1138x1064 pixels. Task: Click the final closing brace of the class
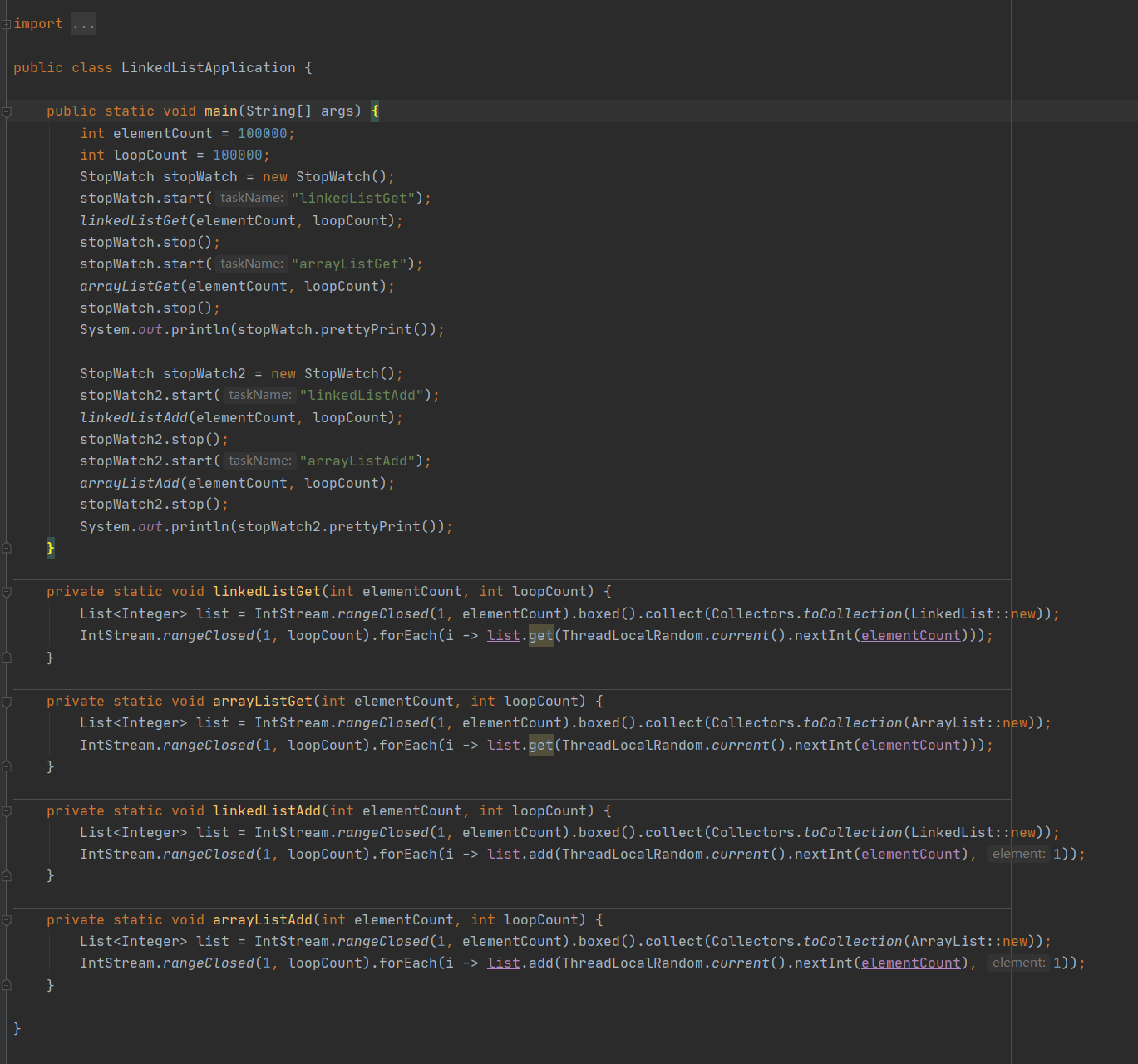[17, 1029]
